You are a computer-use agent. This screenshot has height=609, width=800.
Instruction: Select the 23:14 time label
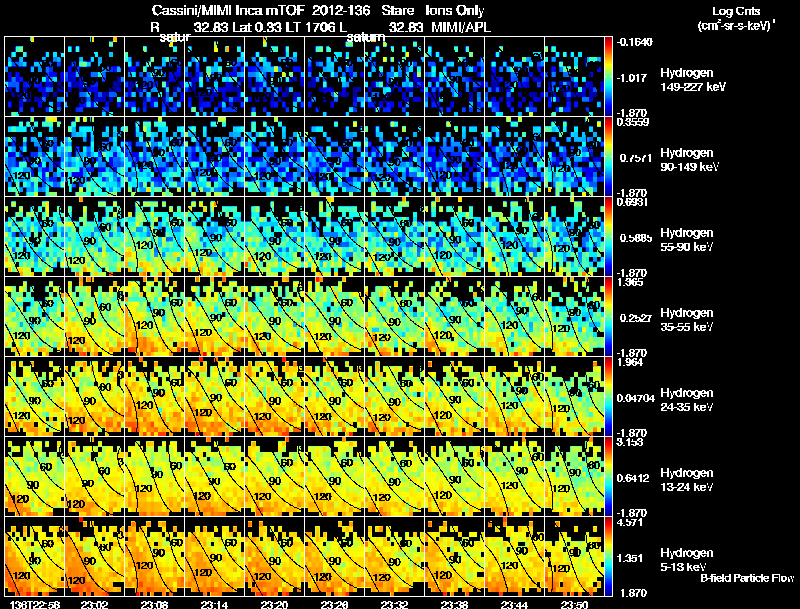[214, 605]
